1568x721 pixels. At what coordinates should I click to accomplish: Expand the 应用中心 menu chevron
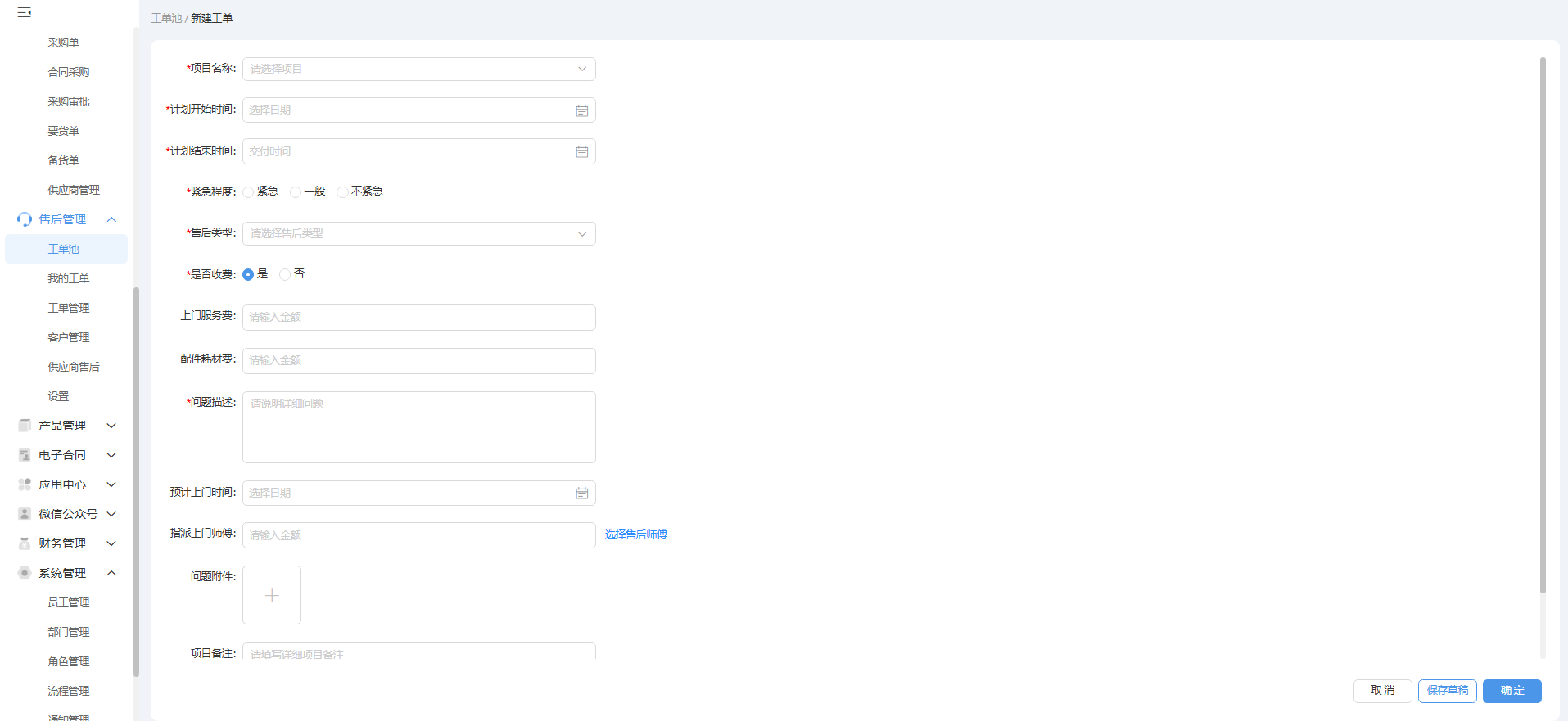(x=112, y=484)
